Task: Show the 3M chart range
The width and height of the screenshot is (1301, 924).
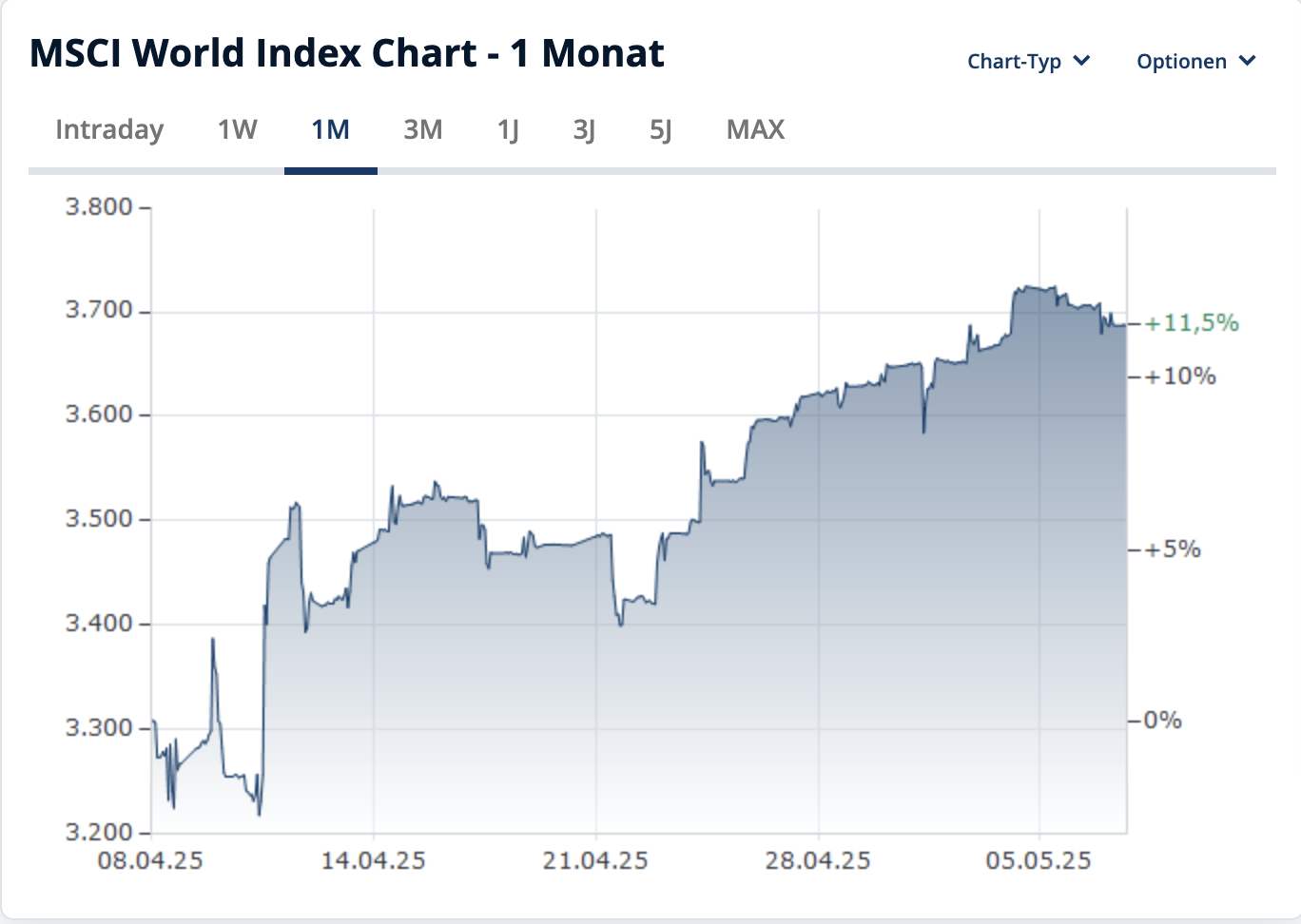Action: pyautogui.click(x=422, y=129)
